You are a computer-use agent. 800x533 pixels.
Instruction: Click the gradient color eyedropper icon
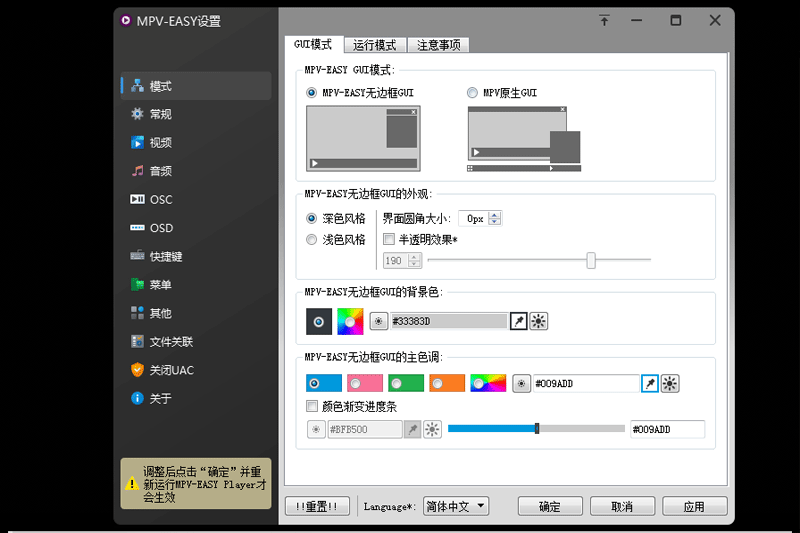[412, 429]
